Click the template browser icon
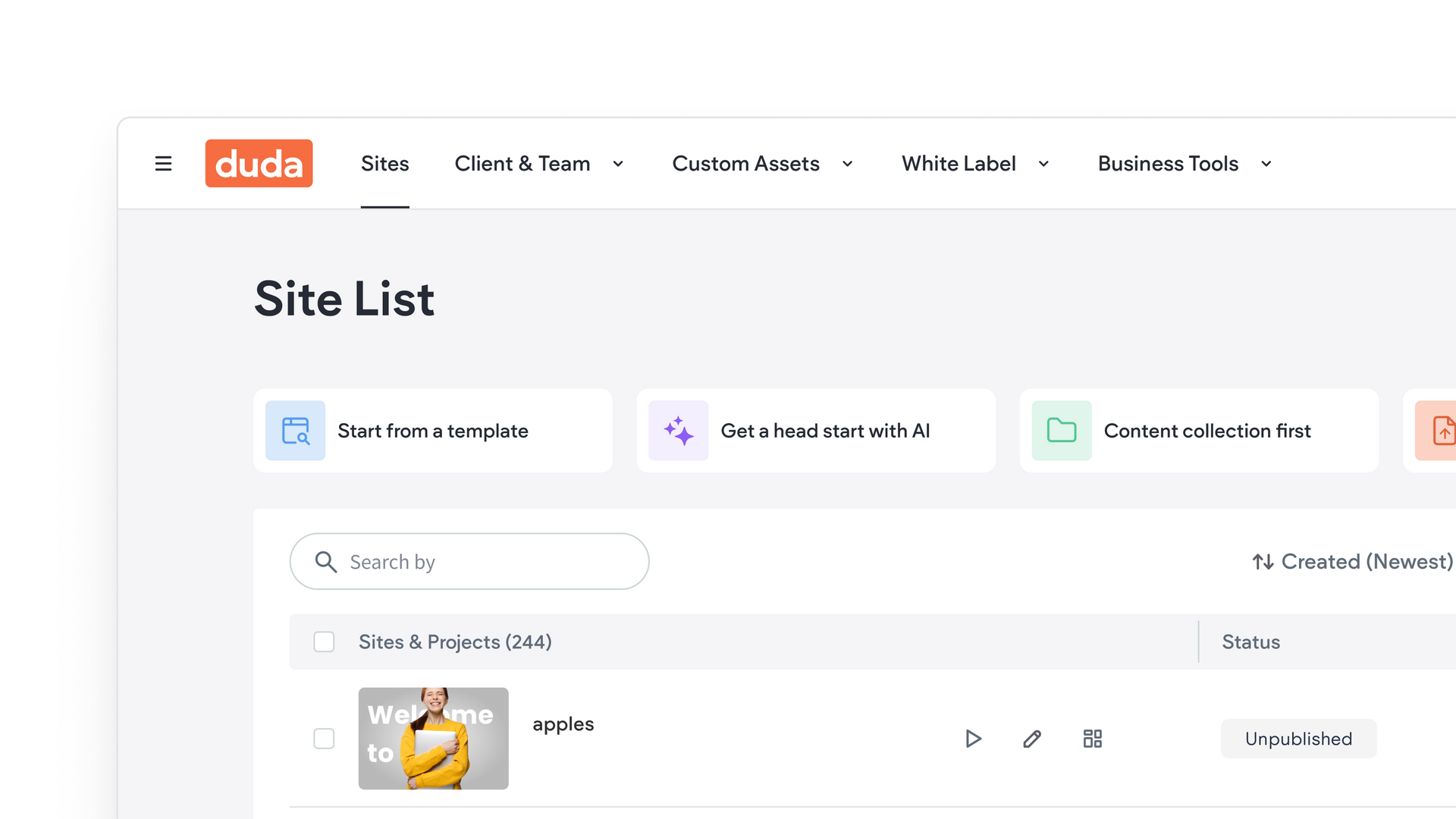This screenshot has width=1456, height=819. click(x=295, y=431)
